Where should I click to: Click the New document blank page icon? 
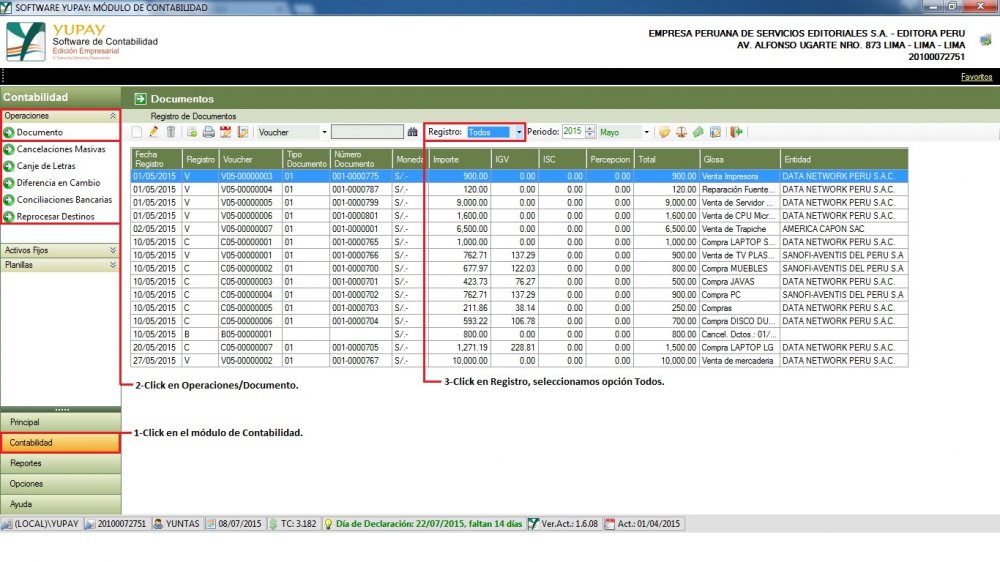[137, 132]
